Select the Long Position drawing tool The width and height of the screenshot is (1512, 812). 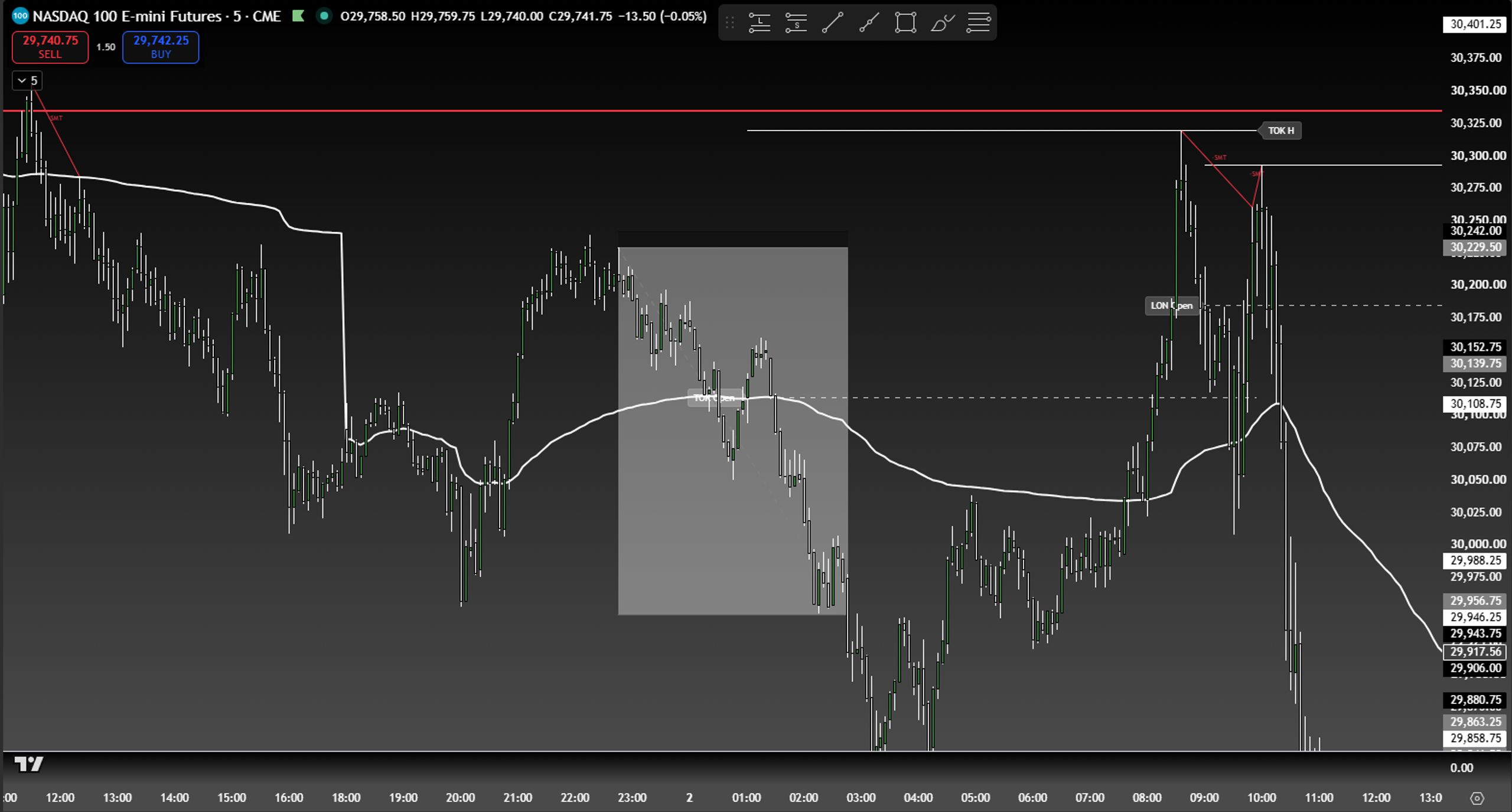[760, 23]
